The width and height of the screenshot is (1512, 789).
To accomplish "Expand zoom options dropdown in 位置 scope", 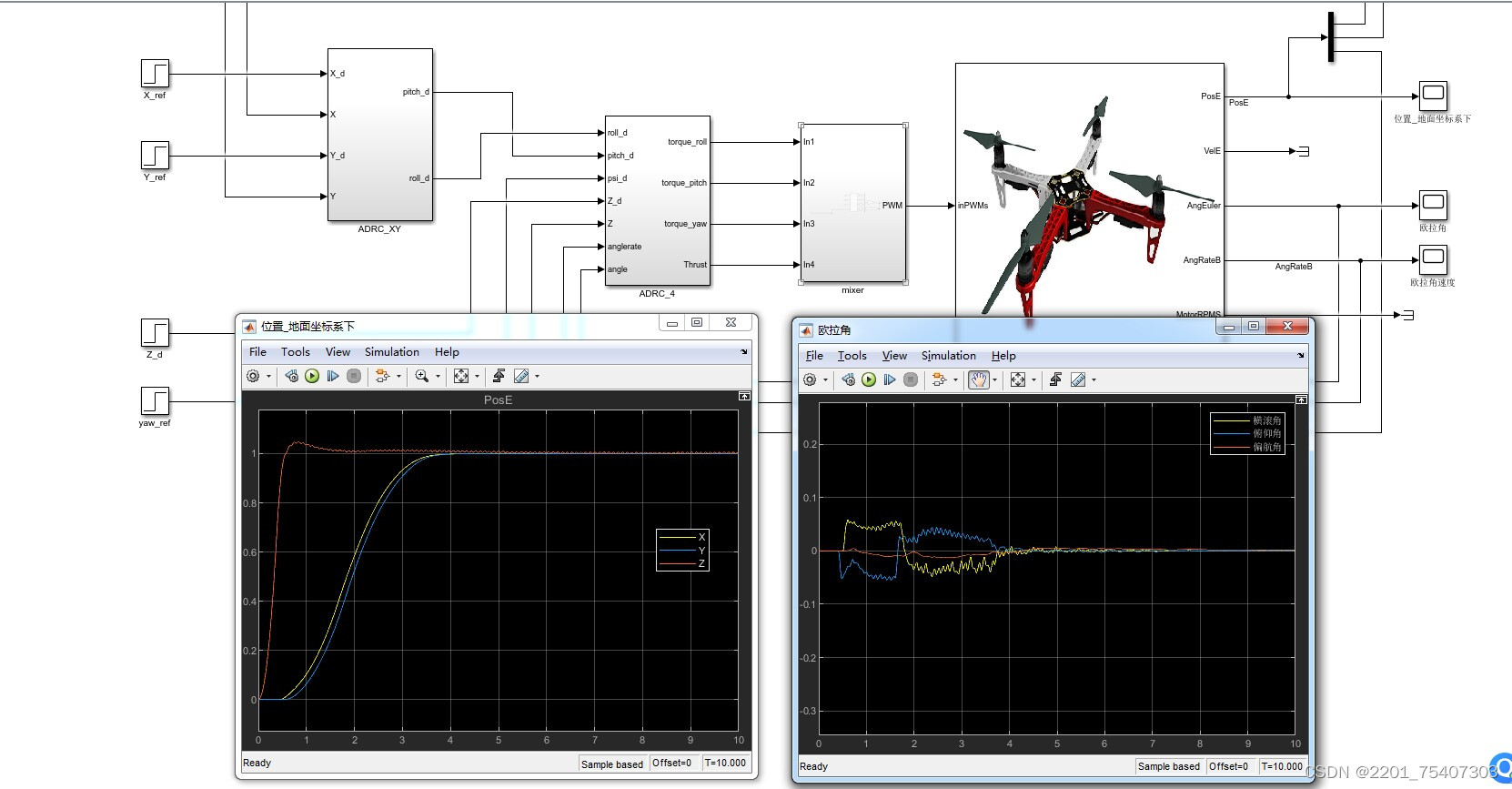I will click(x=438, y=377).
